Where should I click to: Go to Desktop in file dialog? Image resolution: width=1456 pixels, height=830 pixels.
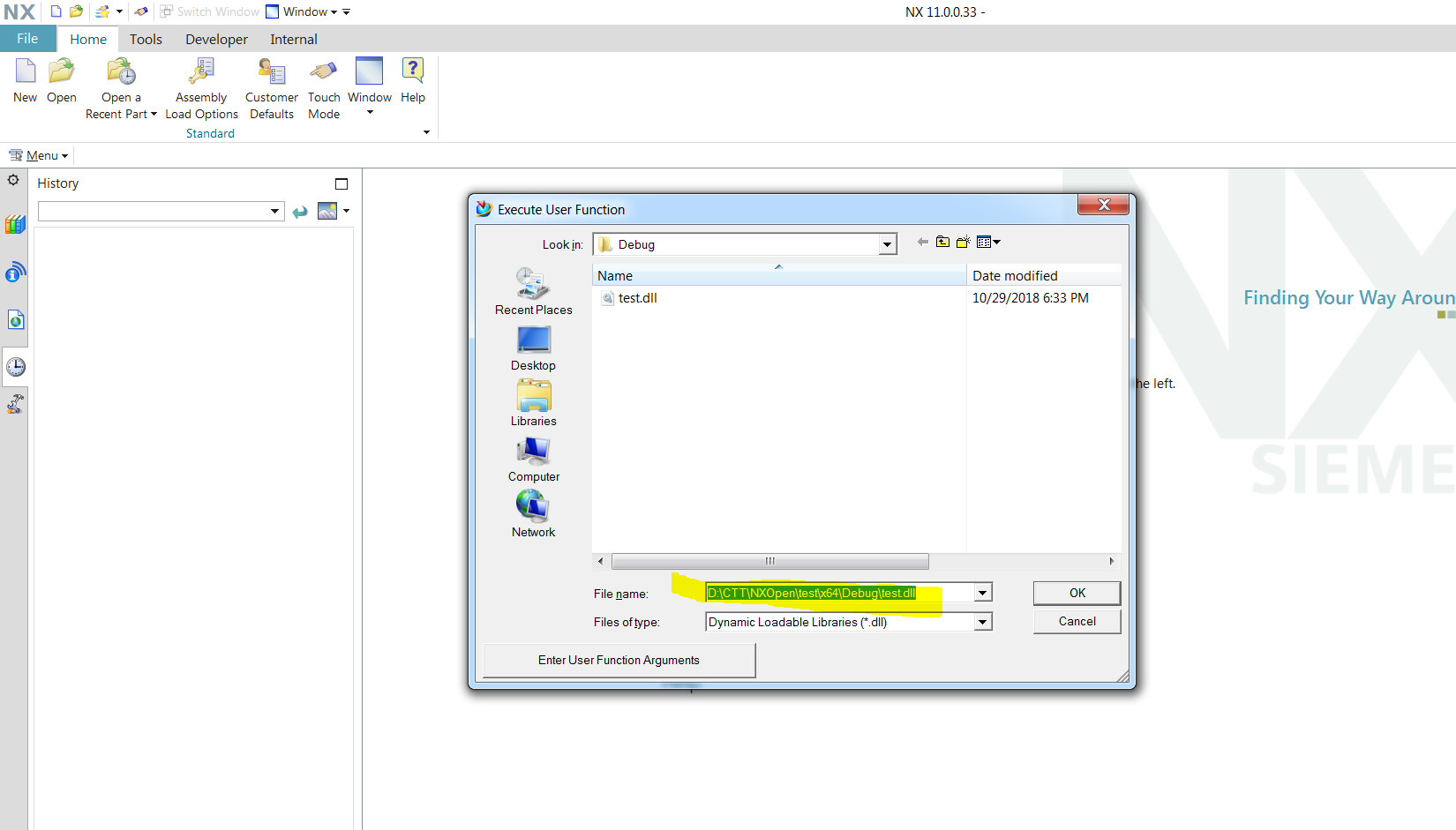(x=533, y=348)
